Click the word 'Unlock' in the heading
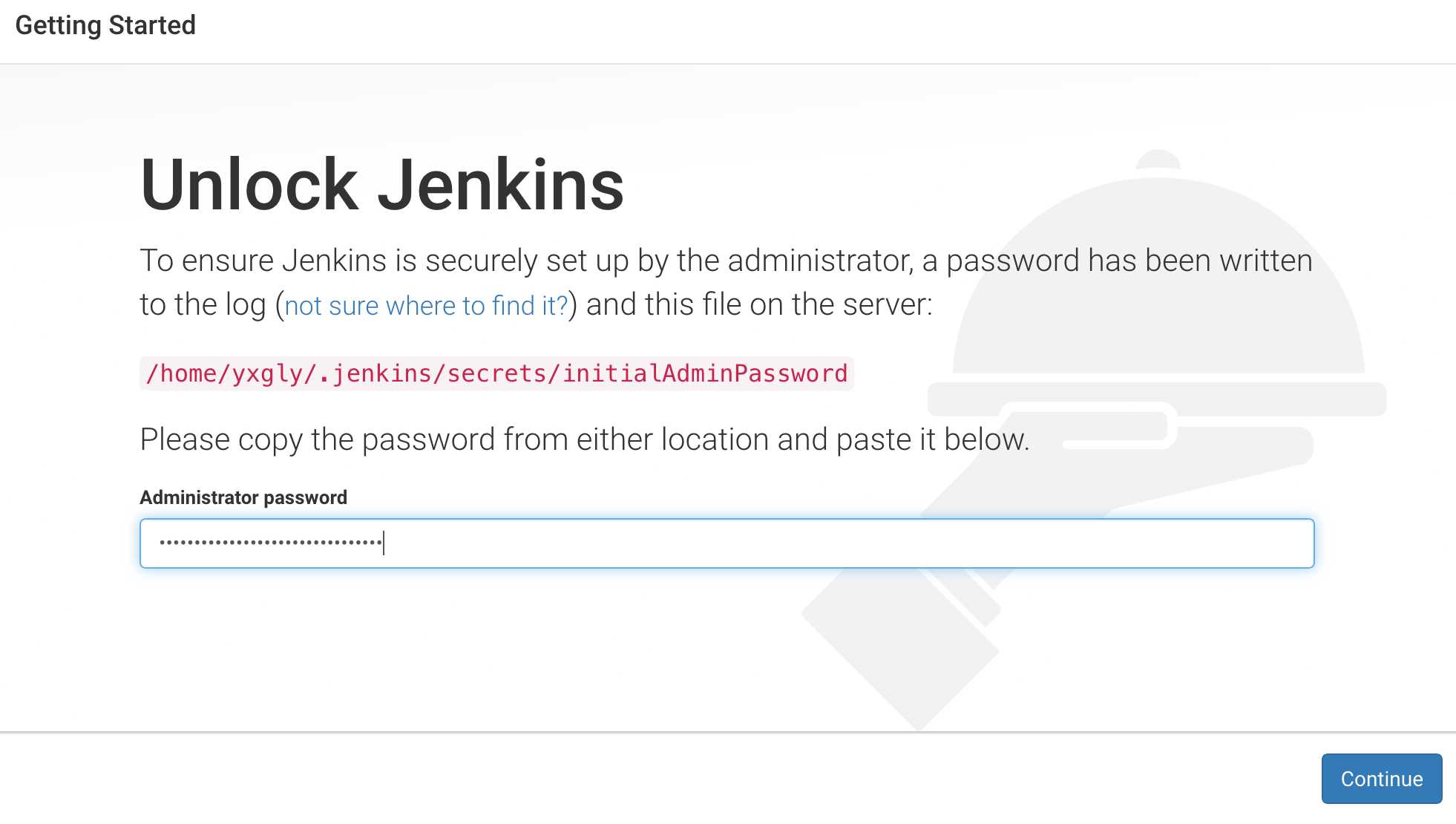Viewport: 1456px width, 824px height. (249, 186)
